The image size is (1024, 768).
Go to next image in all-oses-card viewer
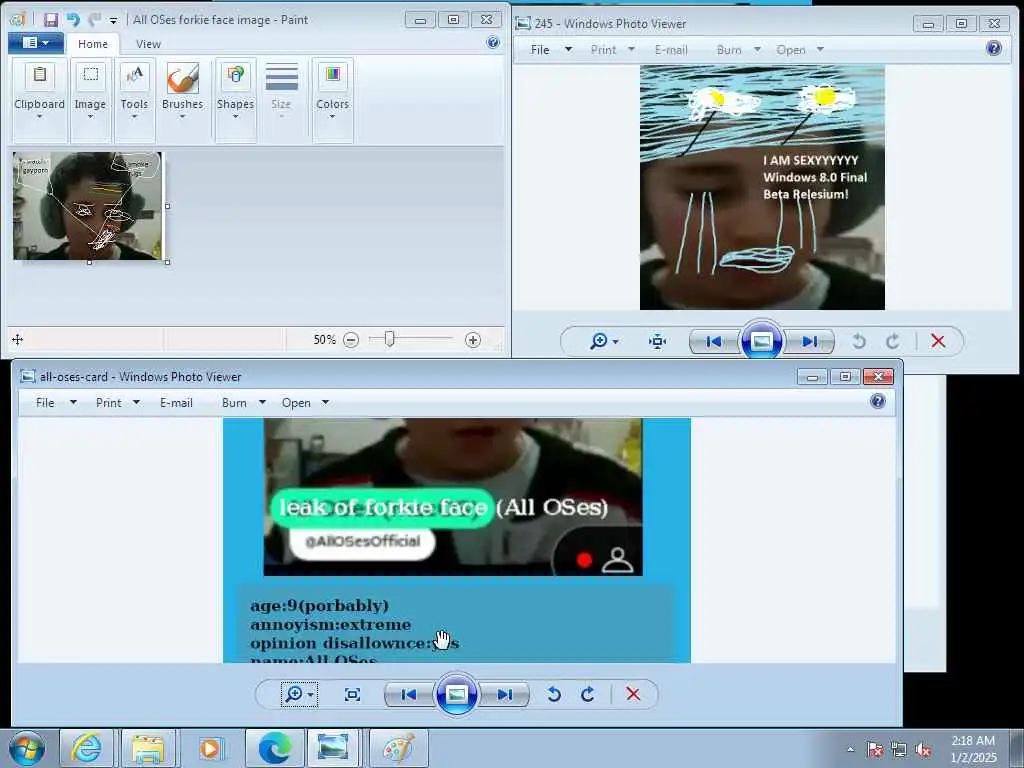(x=504, y=694)
